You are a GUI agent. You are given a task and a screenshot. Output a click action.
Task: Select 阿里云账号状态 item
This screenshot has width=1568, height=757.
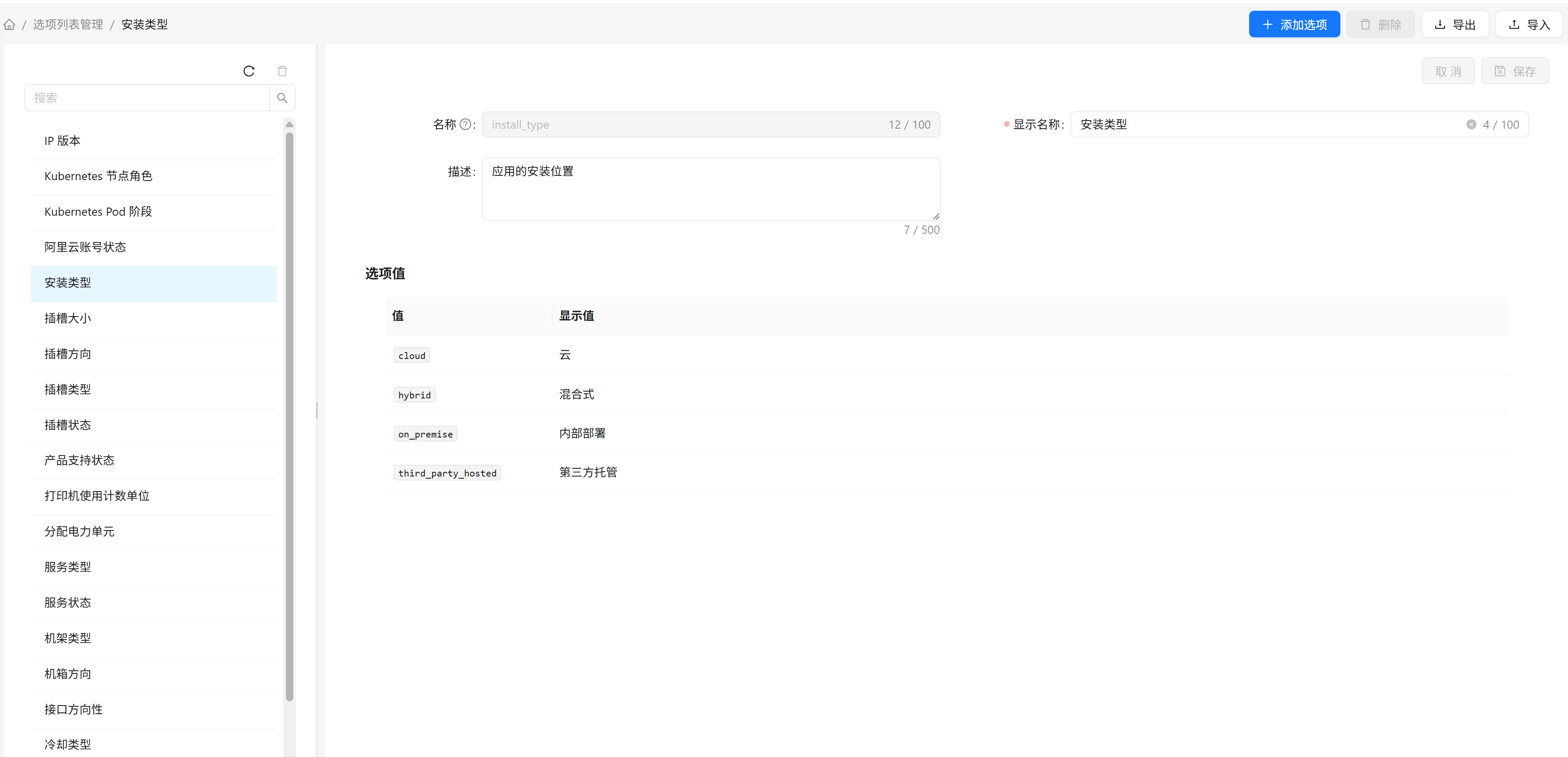click(x=154, y=247)
